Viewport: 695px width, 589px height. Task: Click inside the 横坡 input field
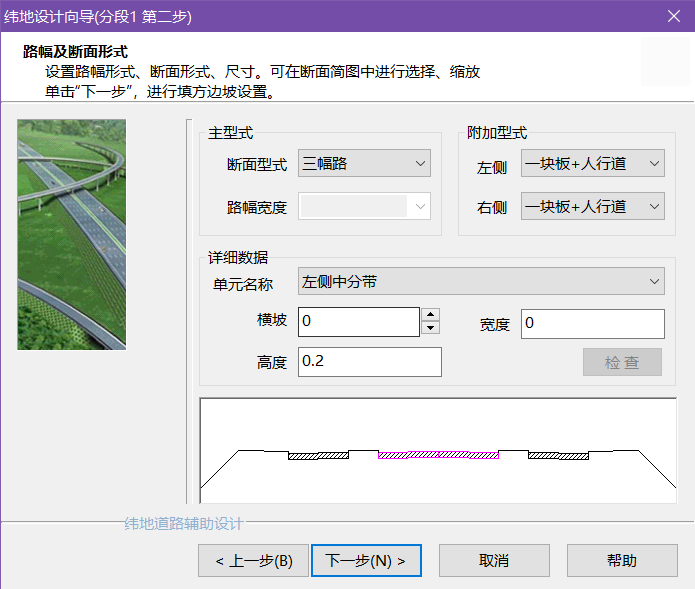tap(358, 322)
